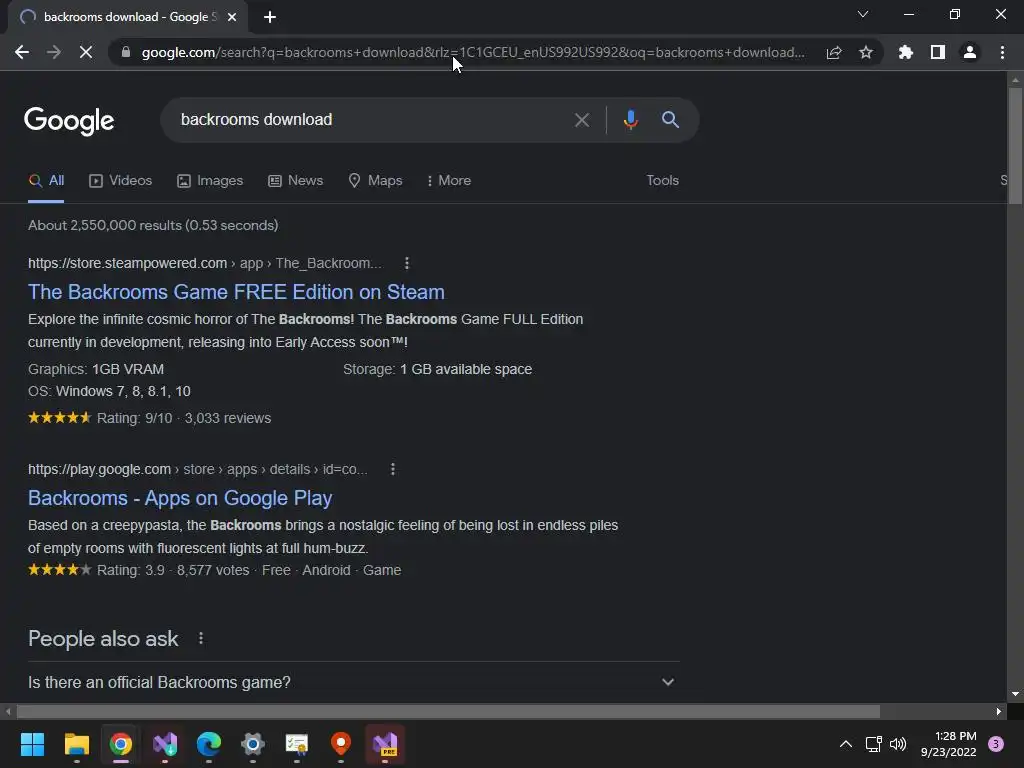Expand the More search categories menu
The width and height of the screenshot is (1024, 768).
[449, 181]
